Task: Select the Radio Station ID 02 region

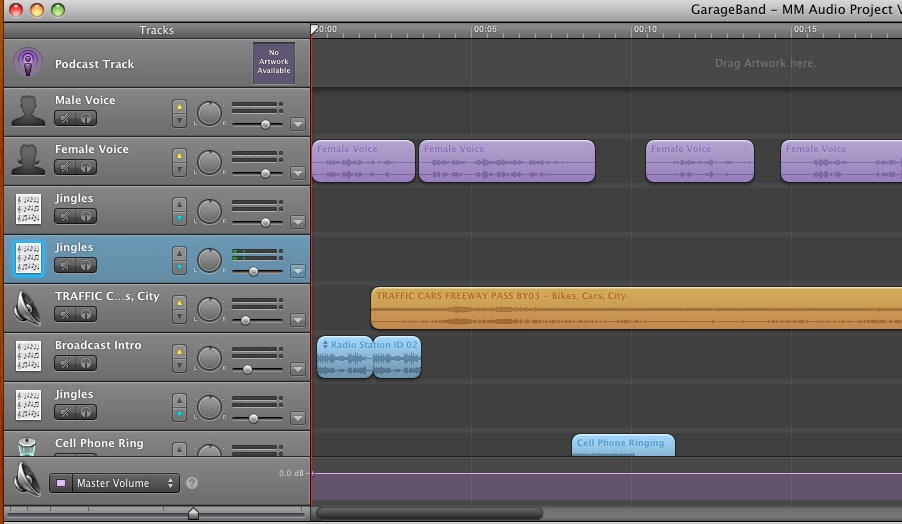Action: [x=369, y=357]
